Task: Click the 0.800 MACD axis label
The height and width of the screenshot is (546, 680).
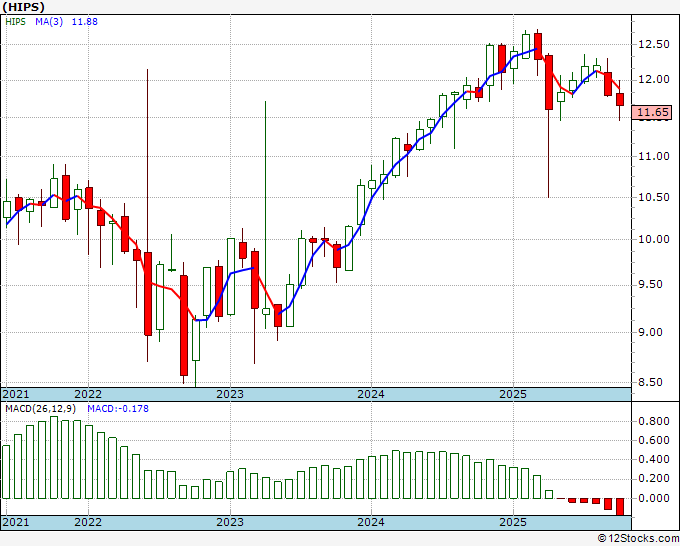Action: 654,421
